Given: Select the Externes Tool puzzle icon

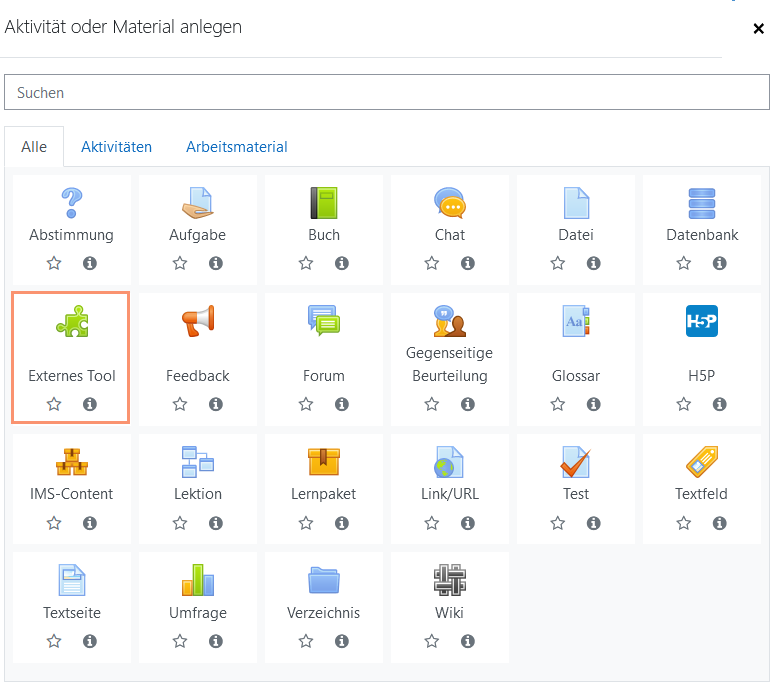Looking at the screenshot, I should click(72, 321).
